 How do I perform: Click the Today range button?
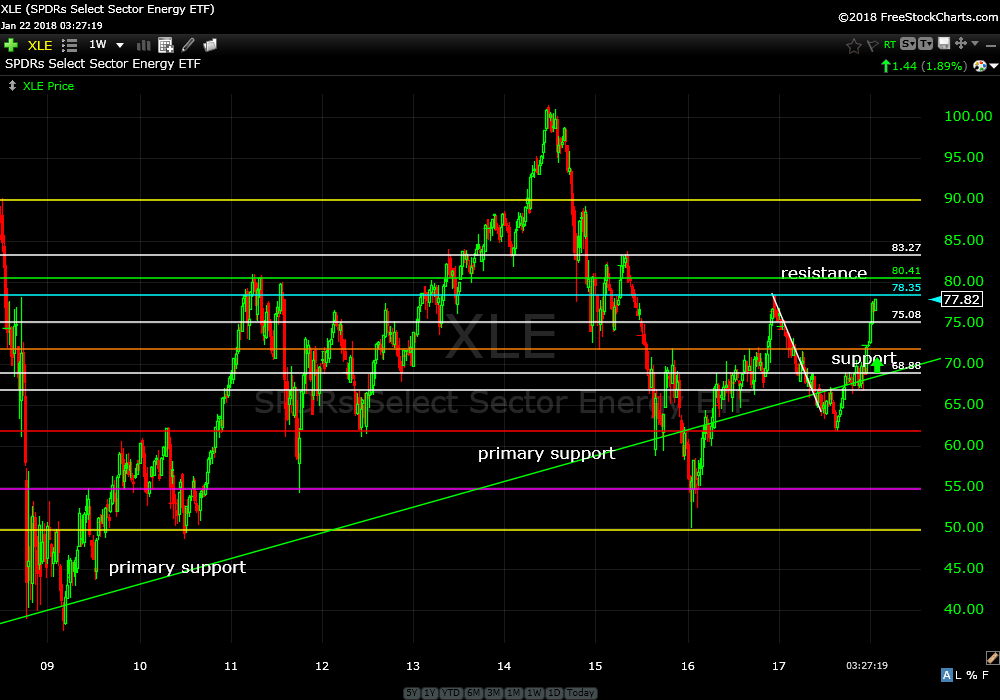(579, 693)
